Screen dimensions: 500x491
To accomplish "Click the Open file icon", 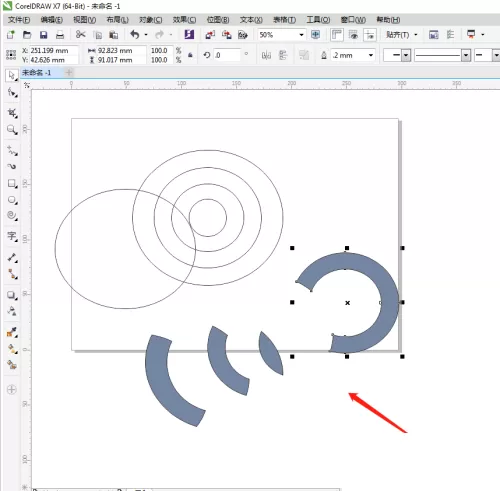I will 27,35.
